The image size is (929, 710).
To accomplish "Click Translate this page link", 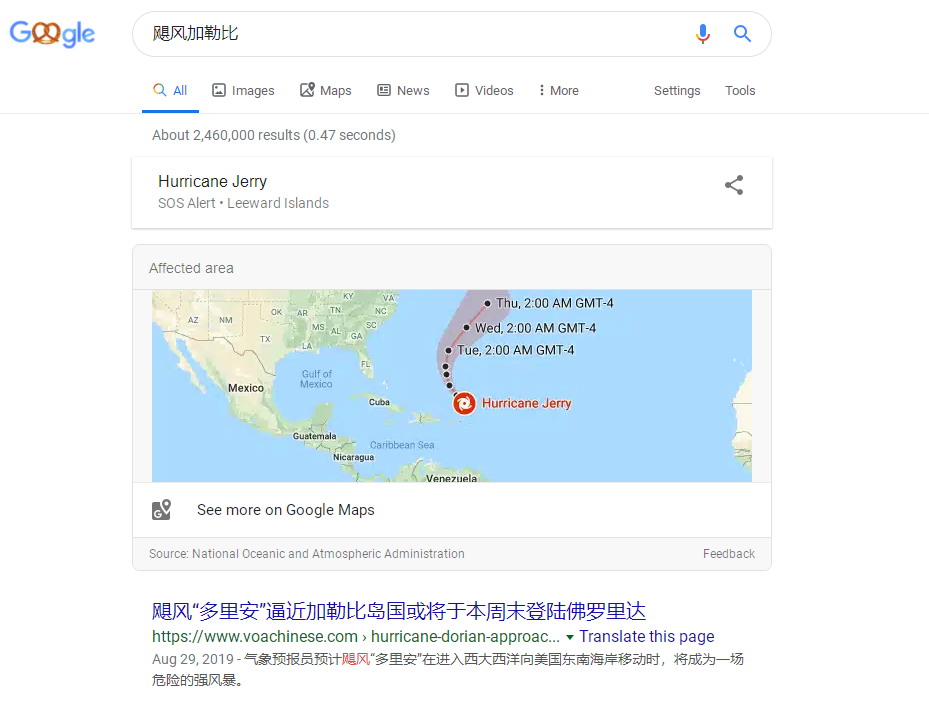I will (x=646, y=637).
